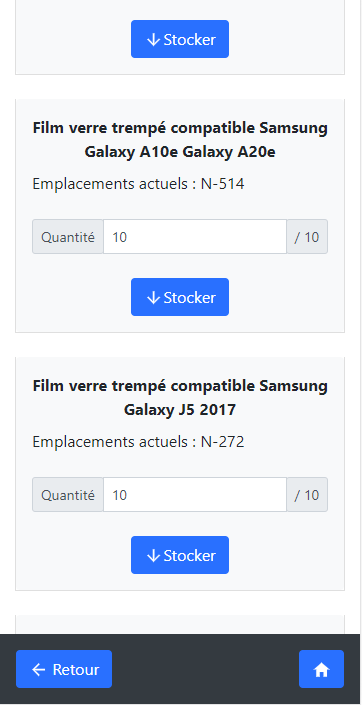This screenshot has height=705, width=362.
Task: Focus quantity field for Galaxy A10e A20e
Action: coord(195,236)
